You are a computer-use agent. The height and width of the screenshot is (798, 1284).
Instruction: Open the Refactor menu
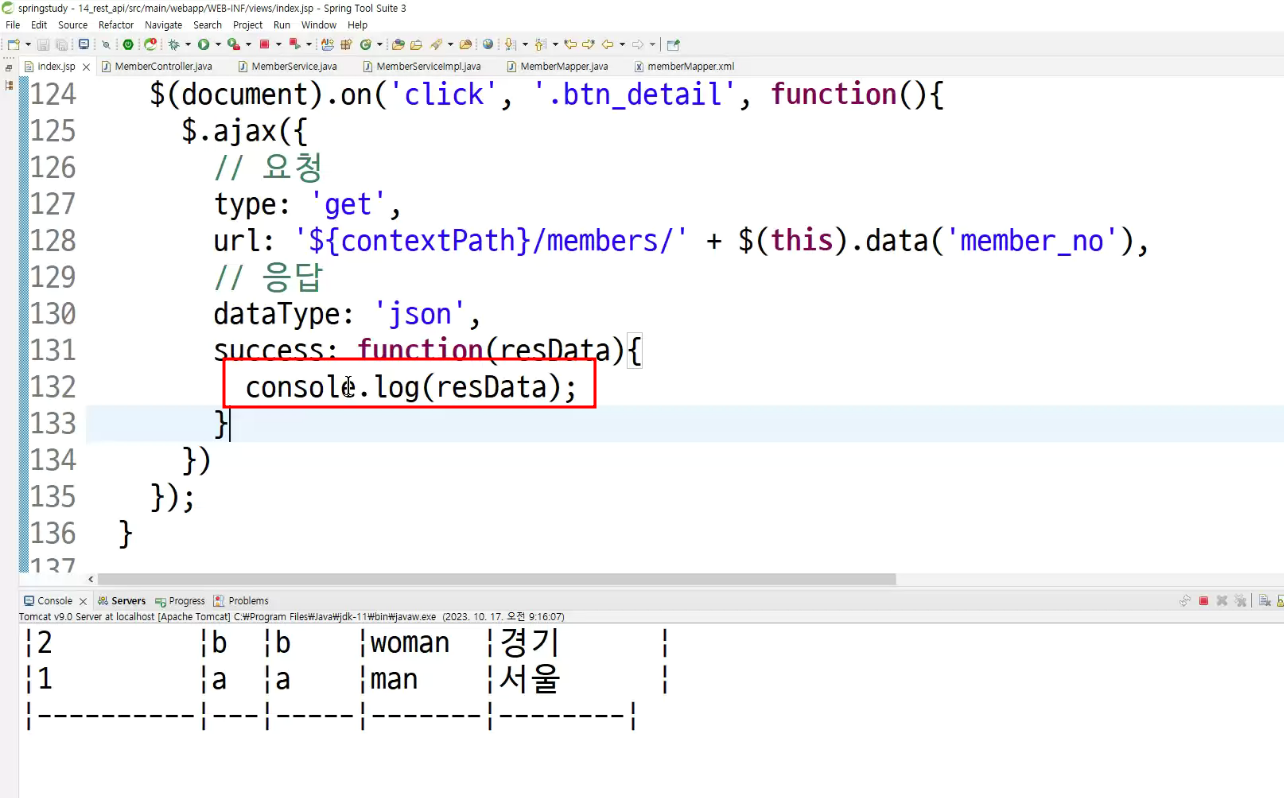pos(116,25)
